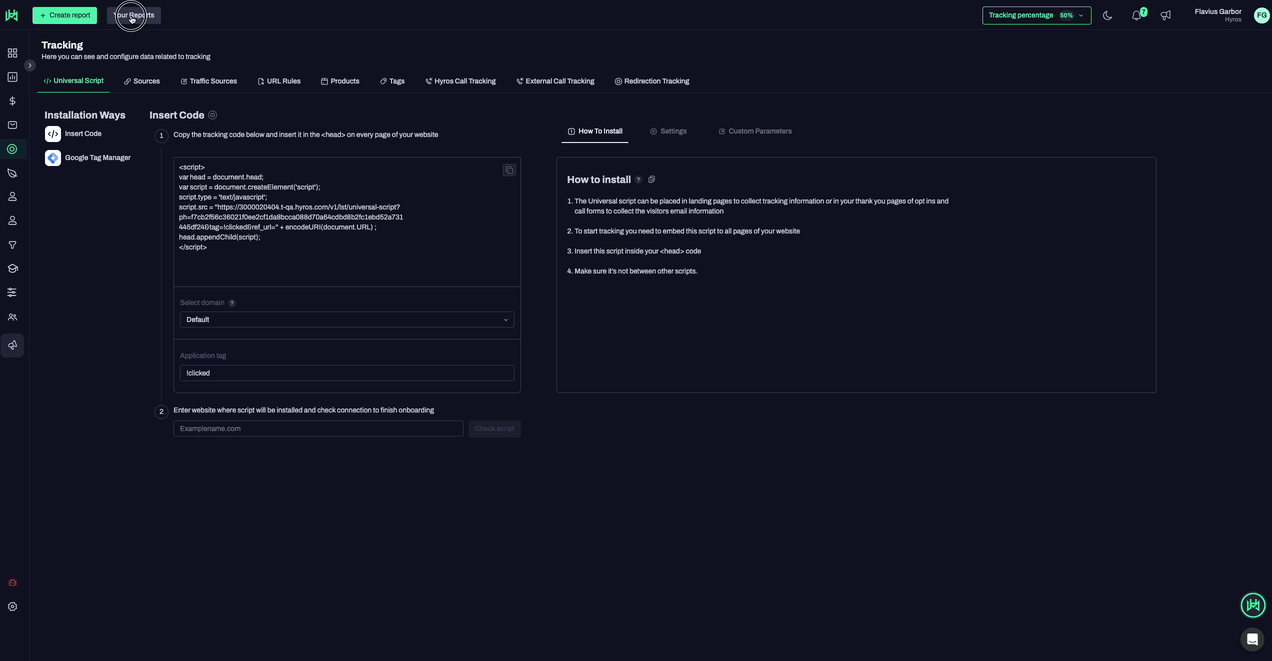
Task: Choose Google Tag Manager installation way
Action: coord(88,158)
